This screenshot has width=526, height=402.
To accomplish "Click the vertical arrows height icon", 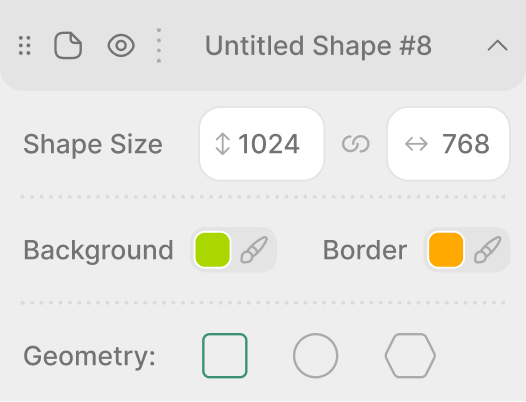I will pos(222,144).
